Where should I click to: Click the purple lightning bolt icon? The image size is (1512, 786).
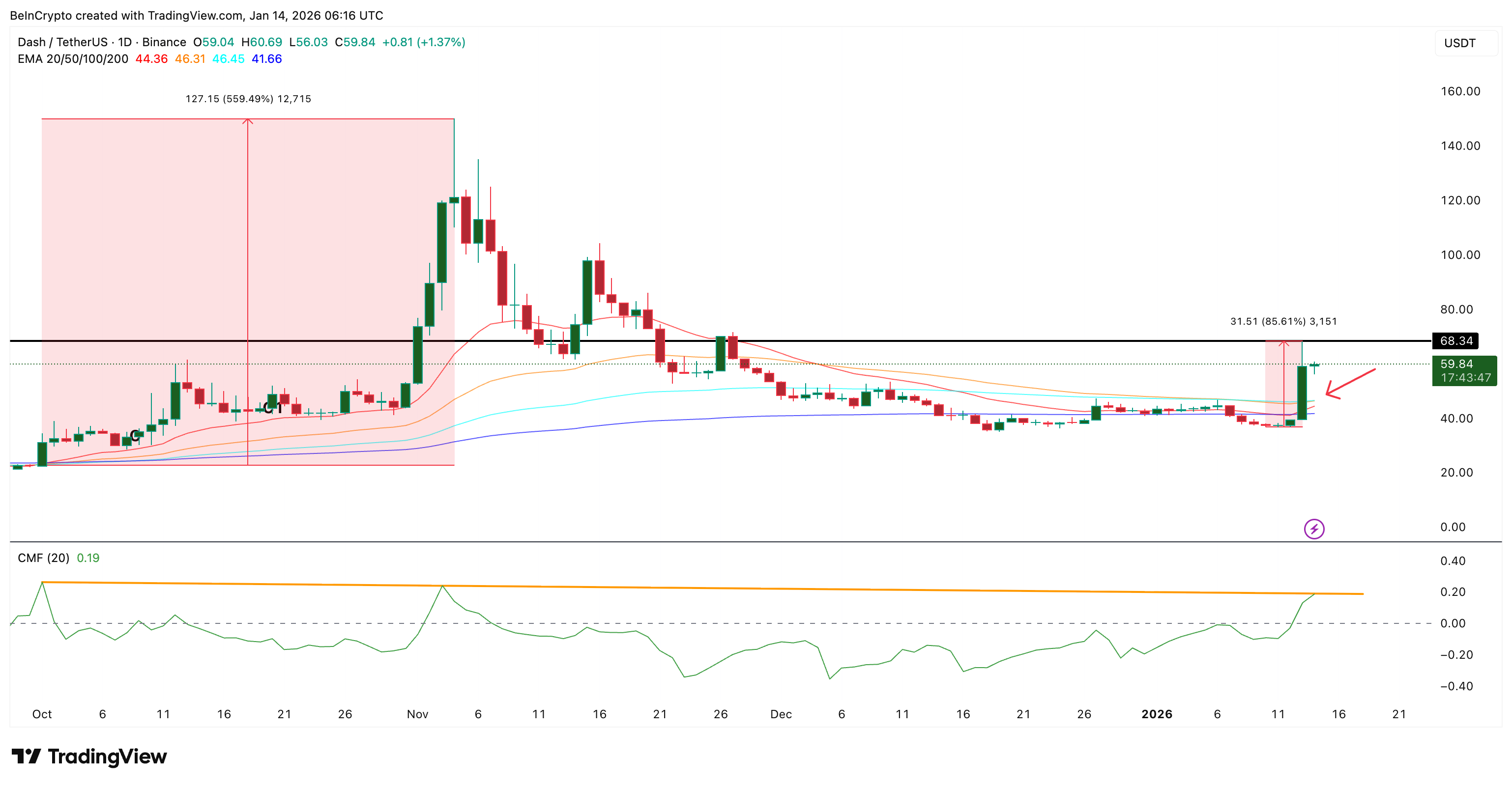pos(1313,529)
